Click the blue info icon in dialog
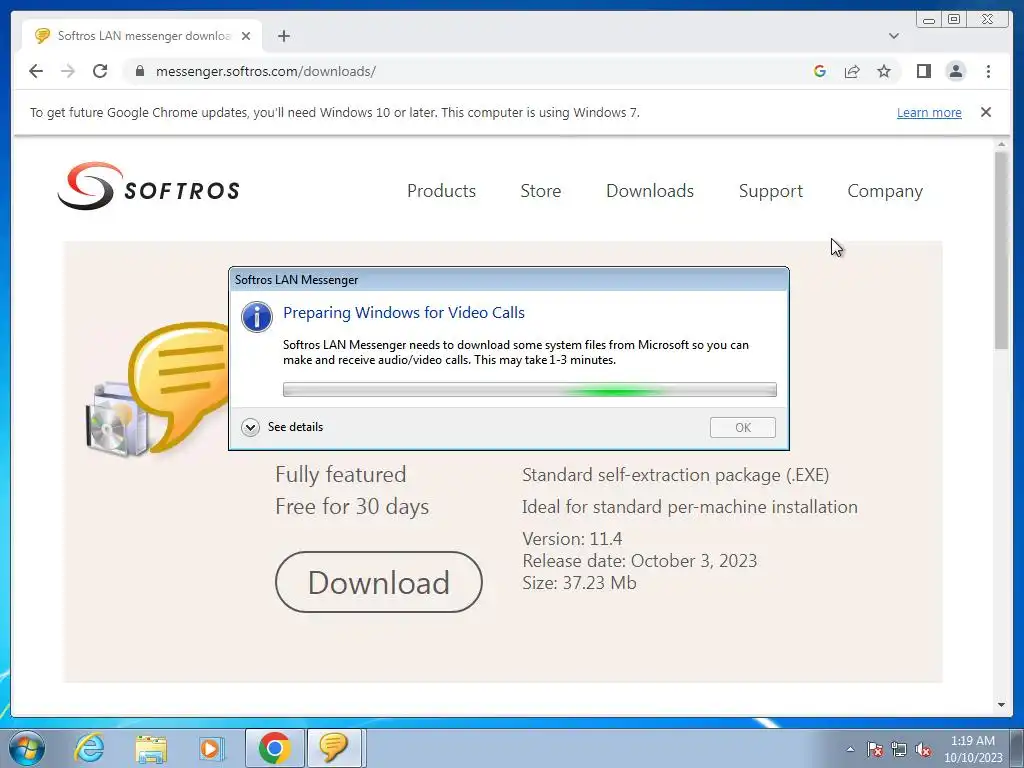Image resolution: width=1024 pixels, height=768 pixels. pyautogui.click(x=257, y=317)
